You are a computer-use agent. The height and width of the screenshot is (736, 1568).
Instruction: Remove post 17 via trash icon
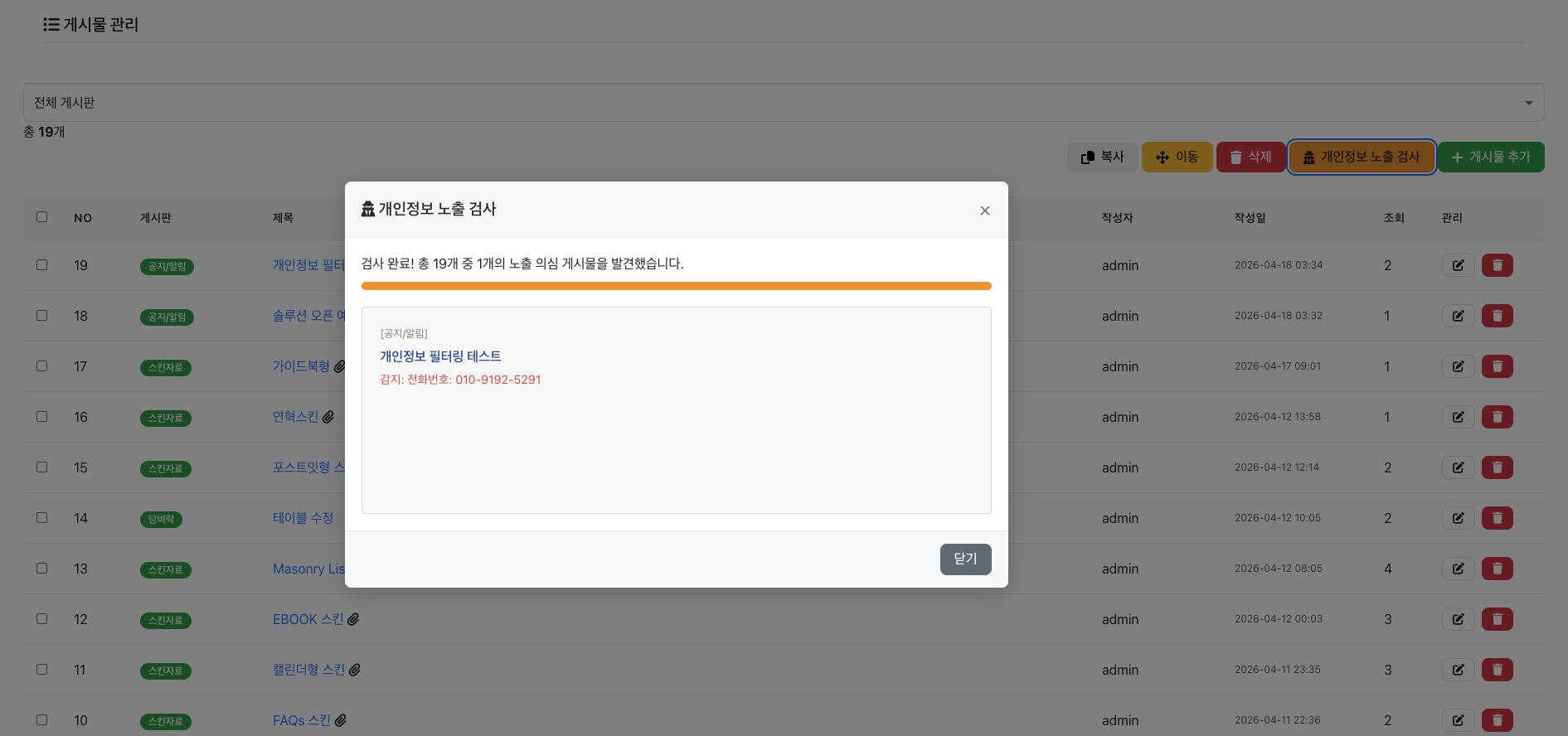(x=1498, y=366)
